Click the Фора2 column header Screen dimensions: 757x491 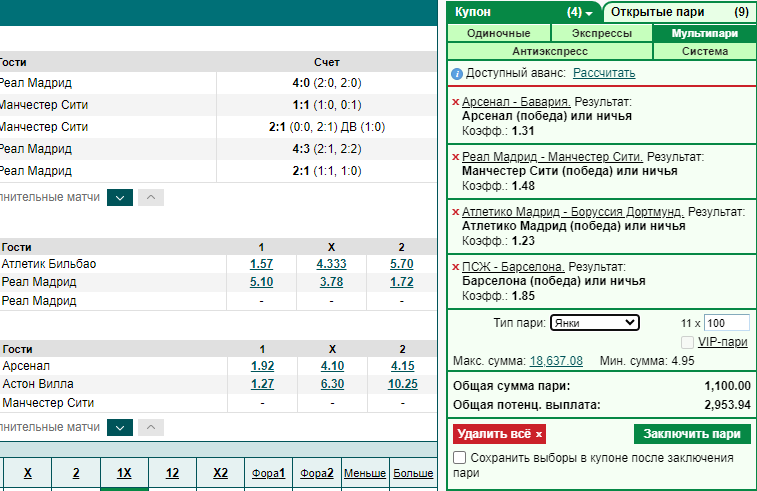317,473
